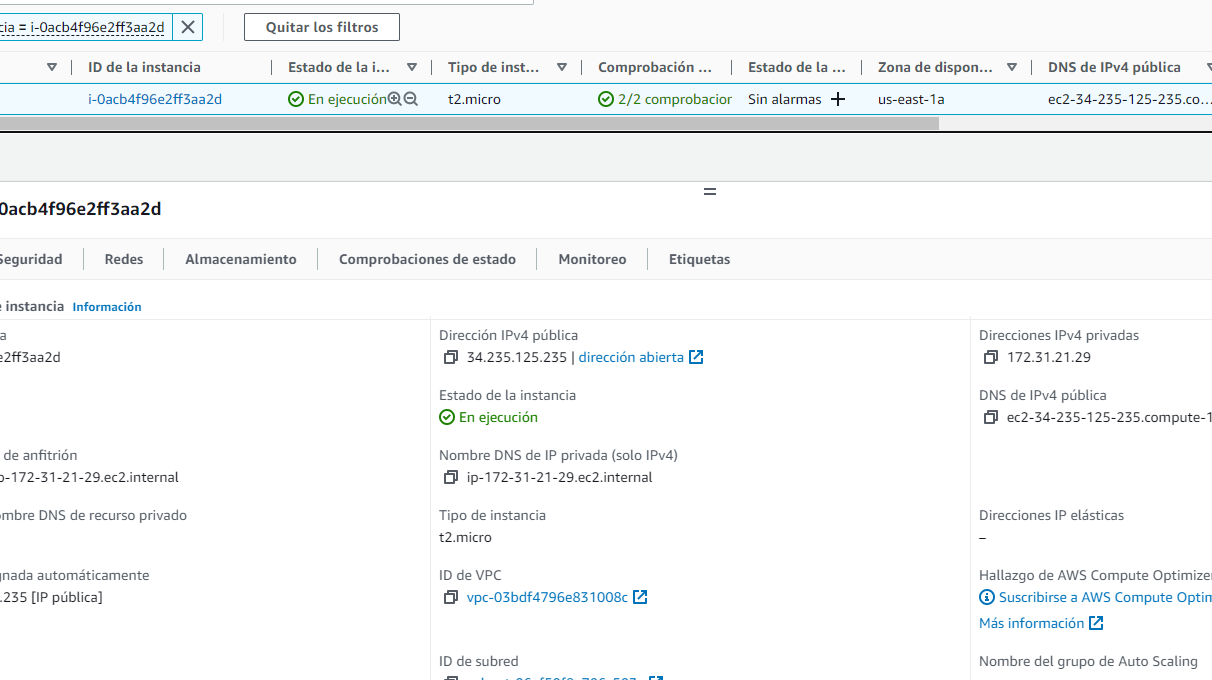This screenshot has width=1212, height=680.
Task: Open the Zona de disponibilidad filter dropdown
Action: 1012,67
